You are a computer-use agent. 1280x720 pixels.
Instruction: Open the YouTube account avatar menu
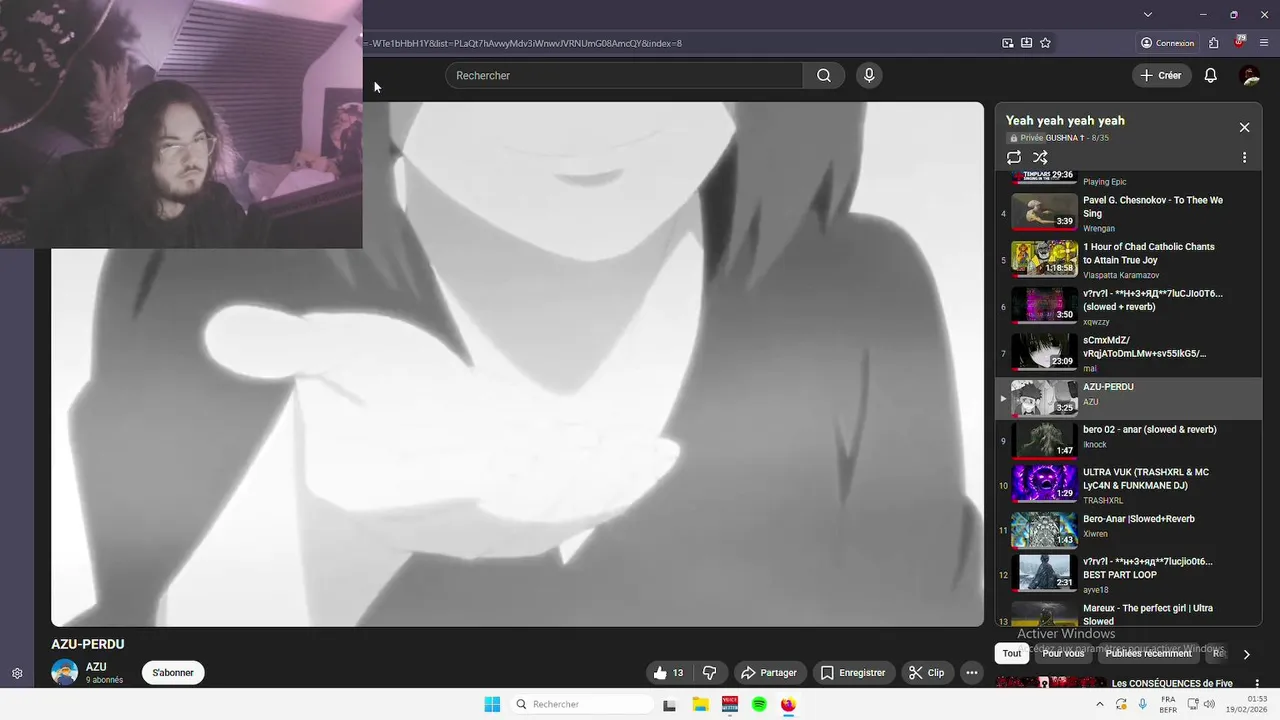click(1249, 75)
